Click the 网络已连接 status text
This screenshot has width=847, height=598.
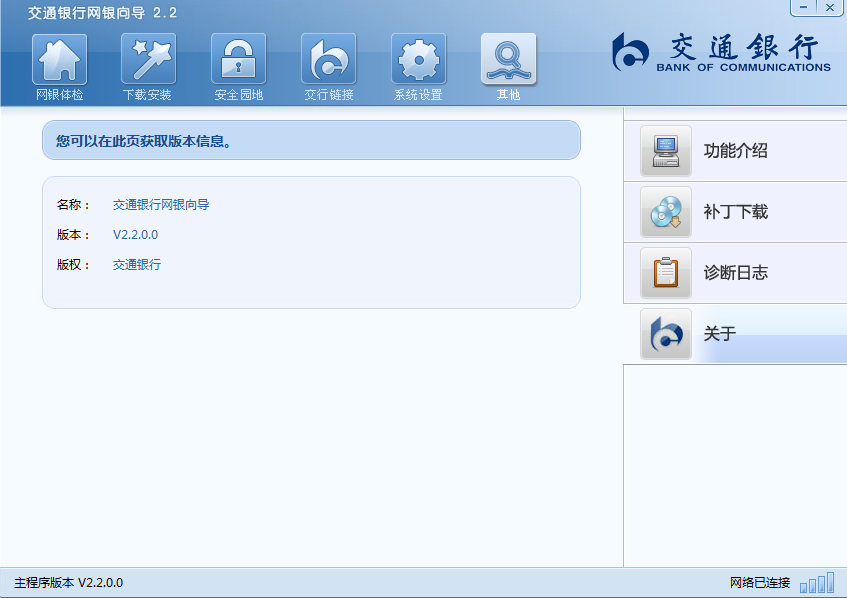760,583
